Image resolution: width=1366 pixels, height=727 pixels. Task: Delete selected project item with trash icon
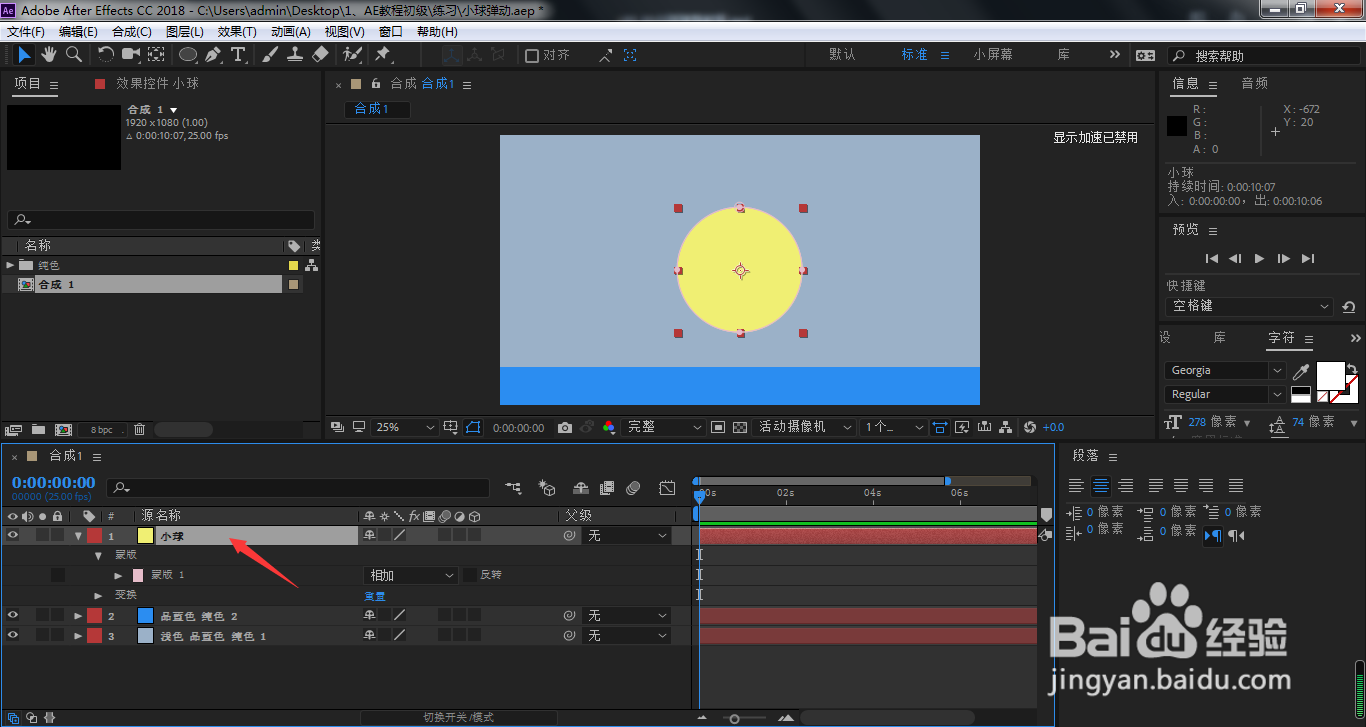[139, 429]
